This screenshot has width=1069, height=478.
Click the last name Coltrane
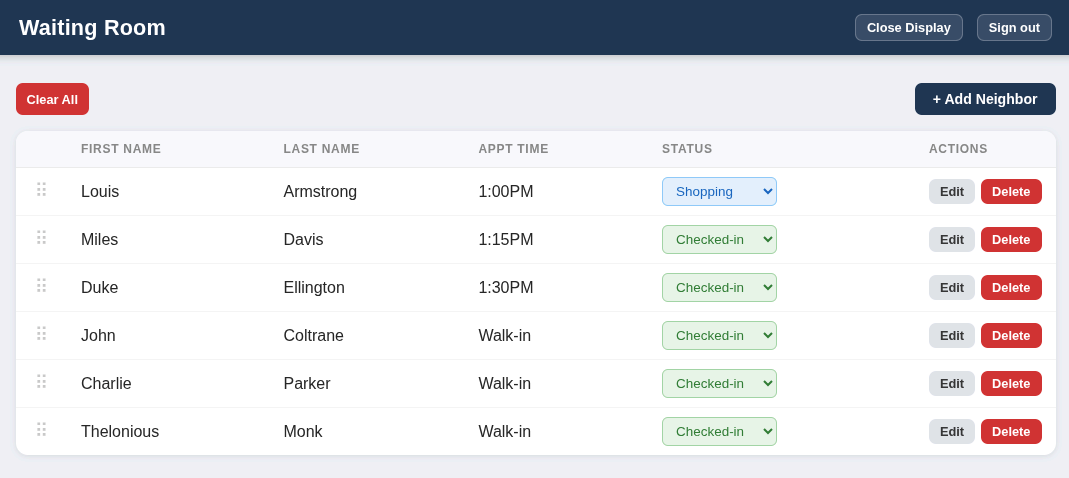click(314, 335)
